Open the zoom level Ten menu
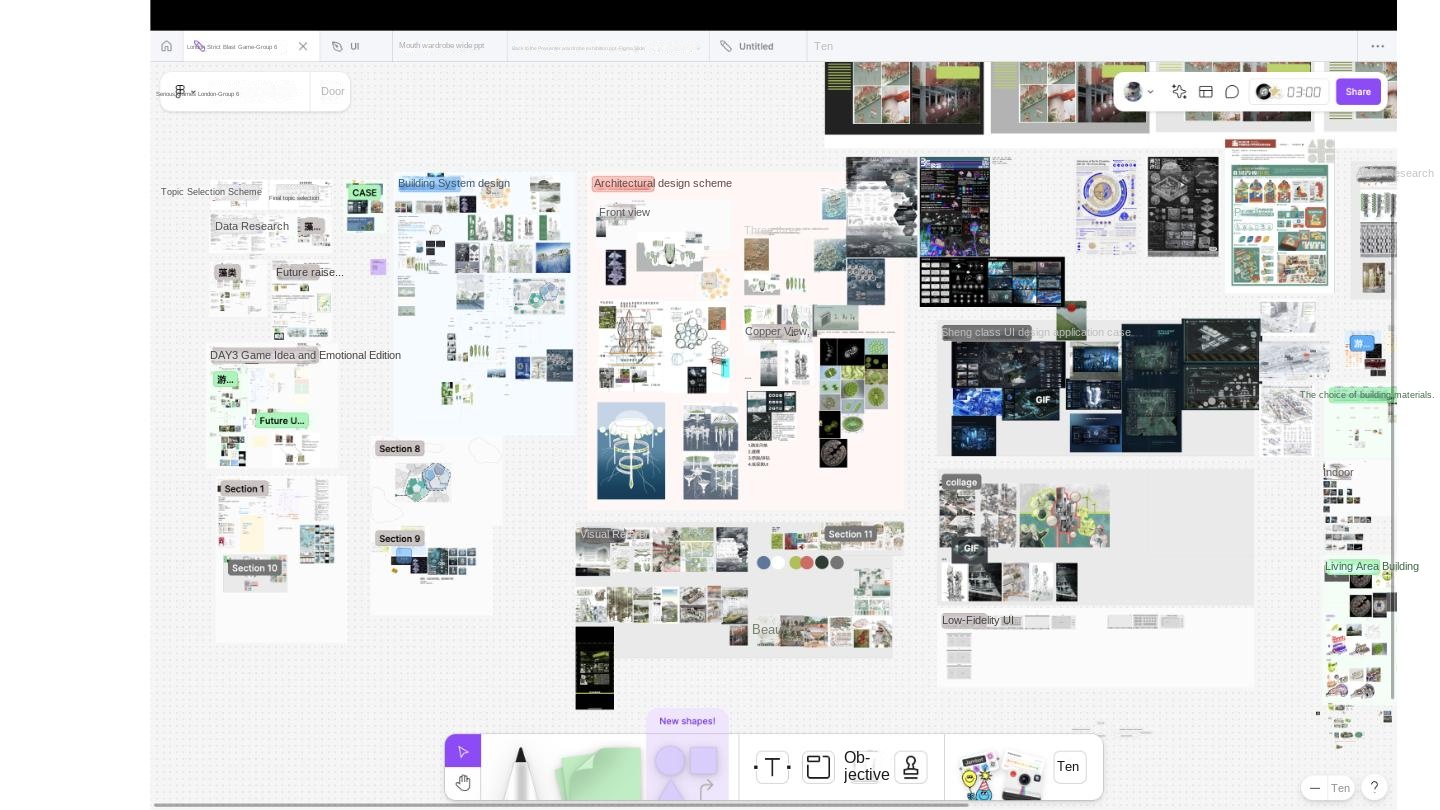The height and width of the screenshot is (810, 1440). 1340,788
